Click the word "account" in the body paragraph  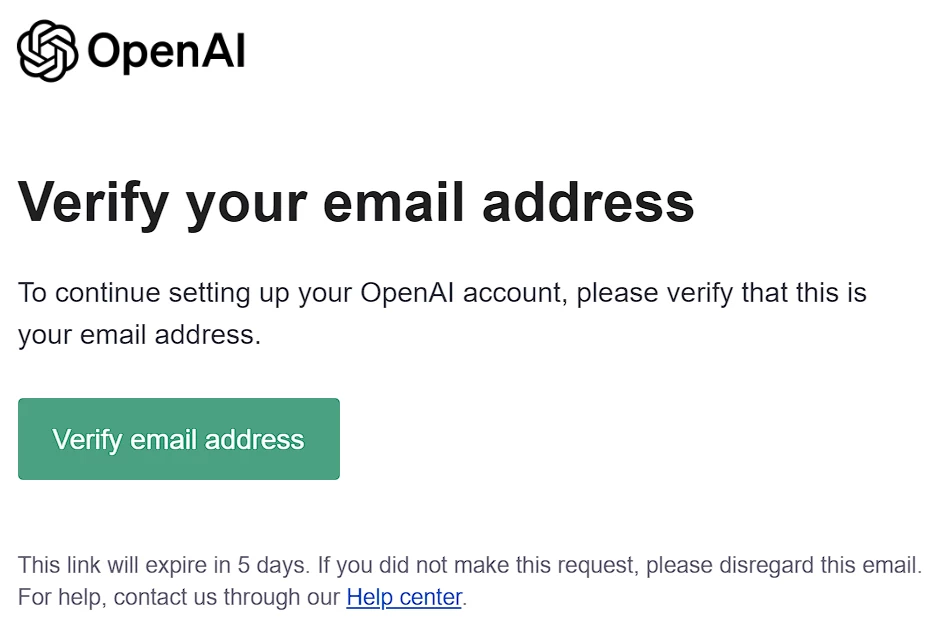point(512,294)
